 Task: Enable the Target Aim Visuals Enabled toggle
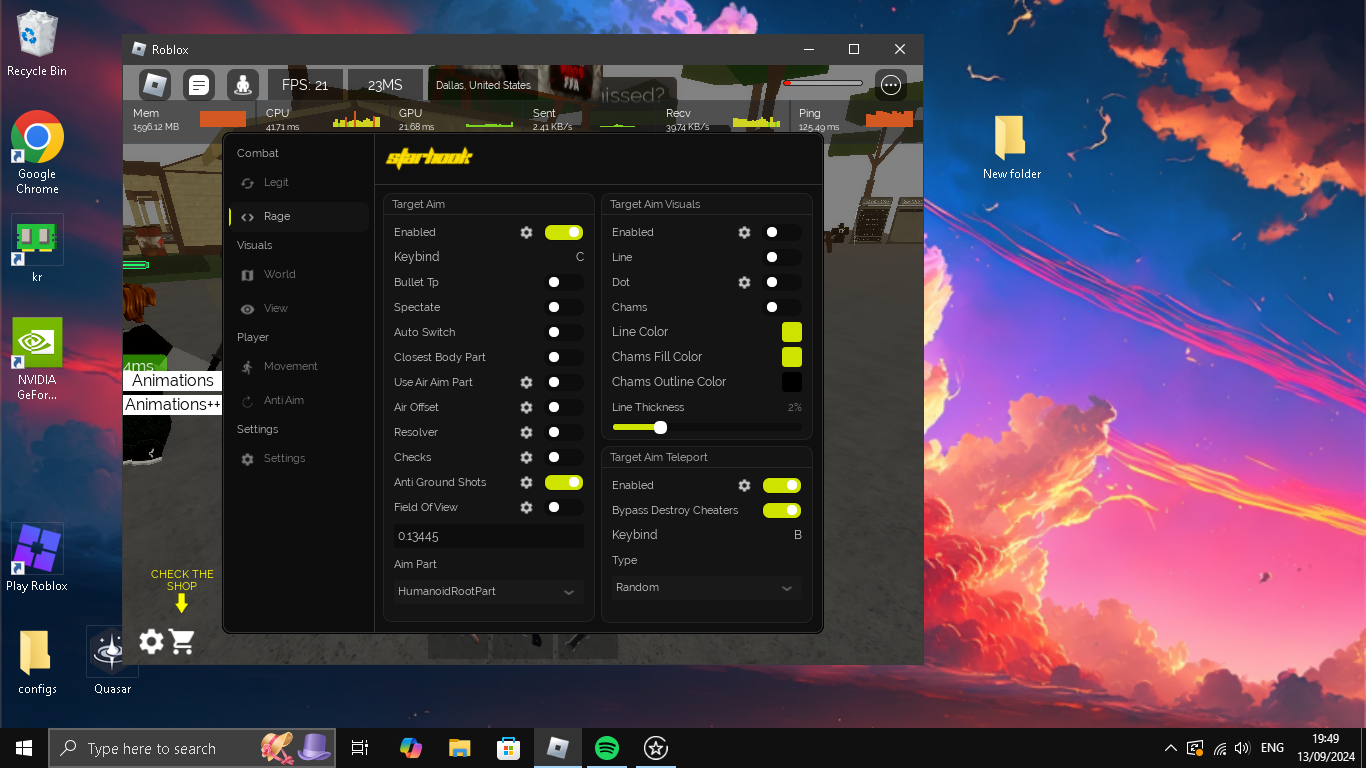(782, 232)
